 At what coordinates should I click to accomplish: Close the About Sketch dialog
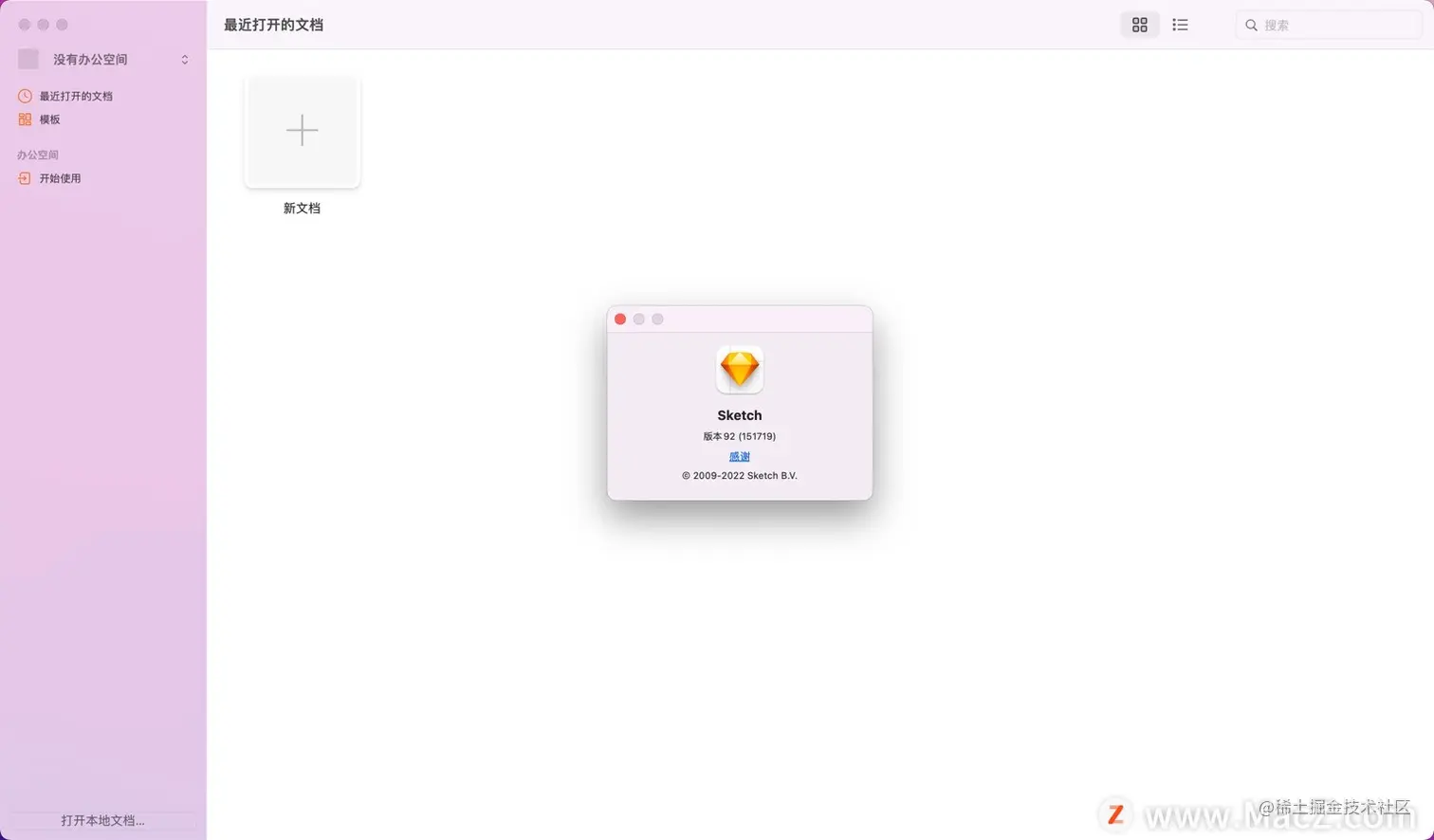tap(620, 320)
